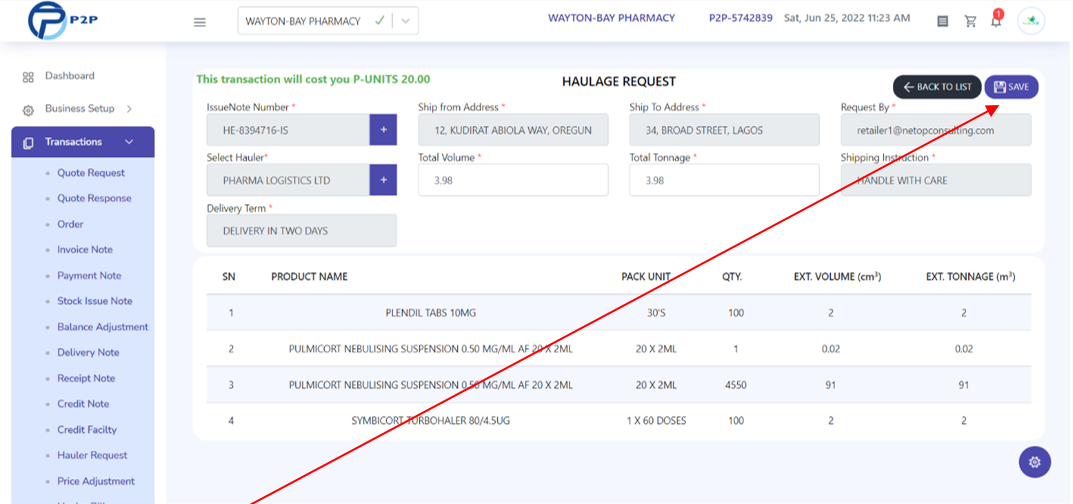Open Credit Note

click(x=83, y=403)
